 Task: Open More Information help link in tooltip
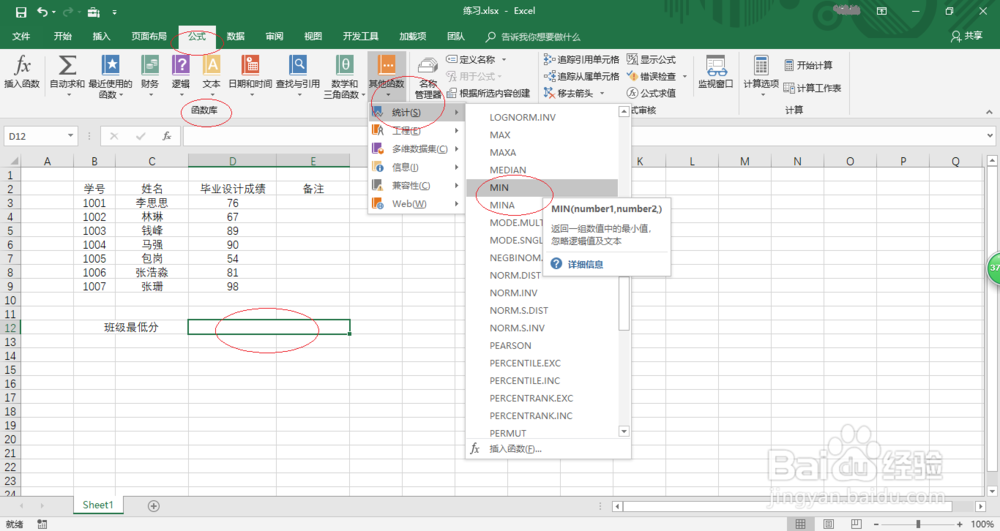(x=585, y=265)
